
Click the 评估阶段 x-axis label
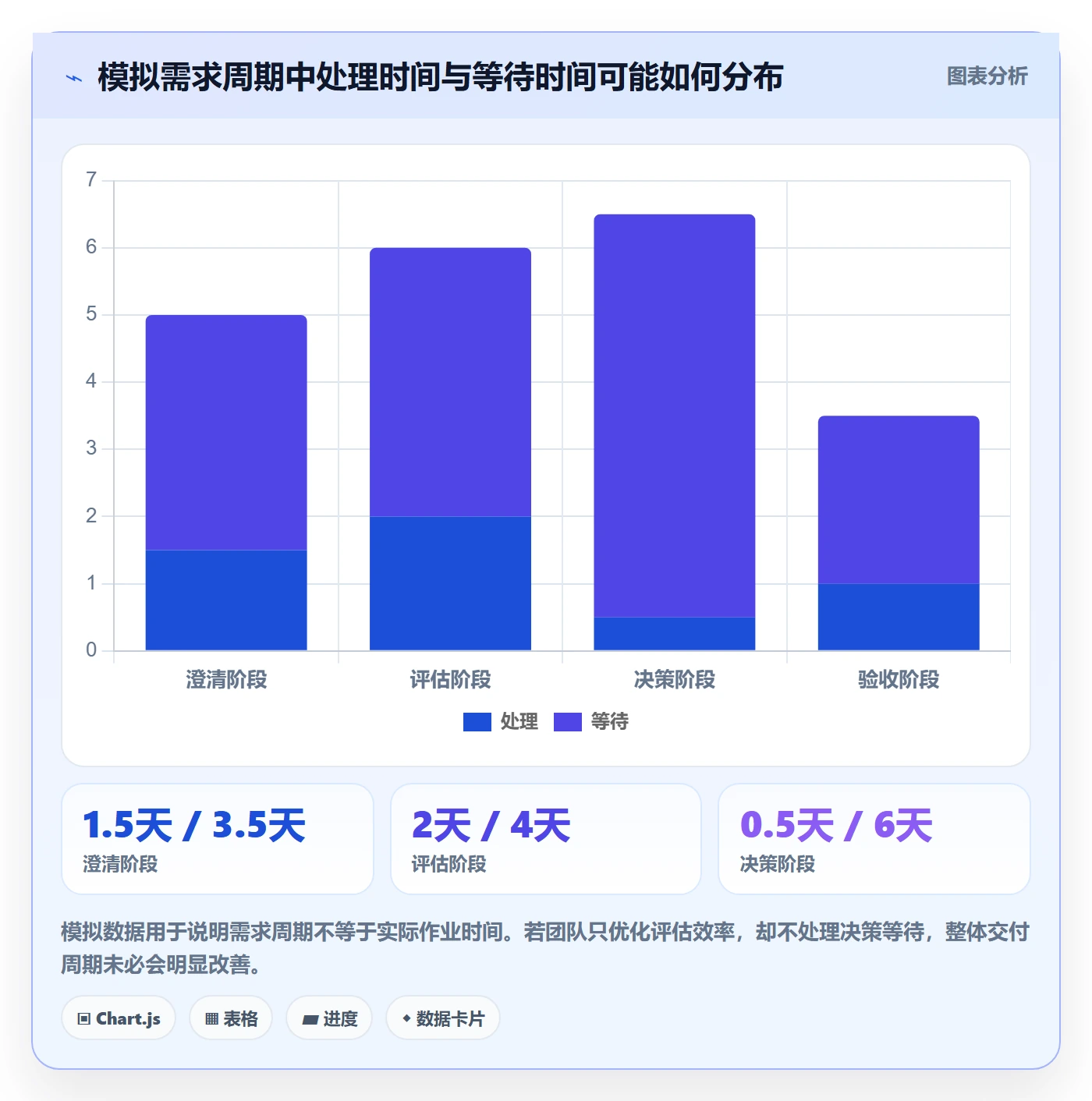(451, 680)
